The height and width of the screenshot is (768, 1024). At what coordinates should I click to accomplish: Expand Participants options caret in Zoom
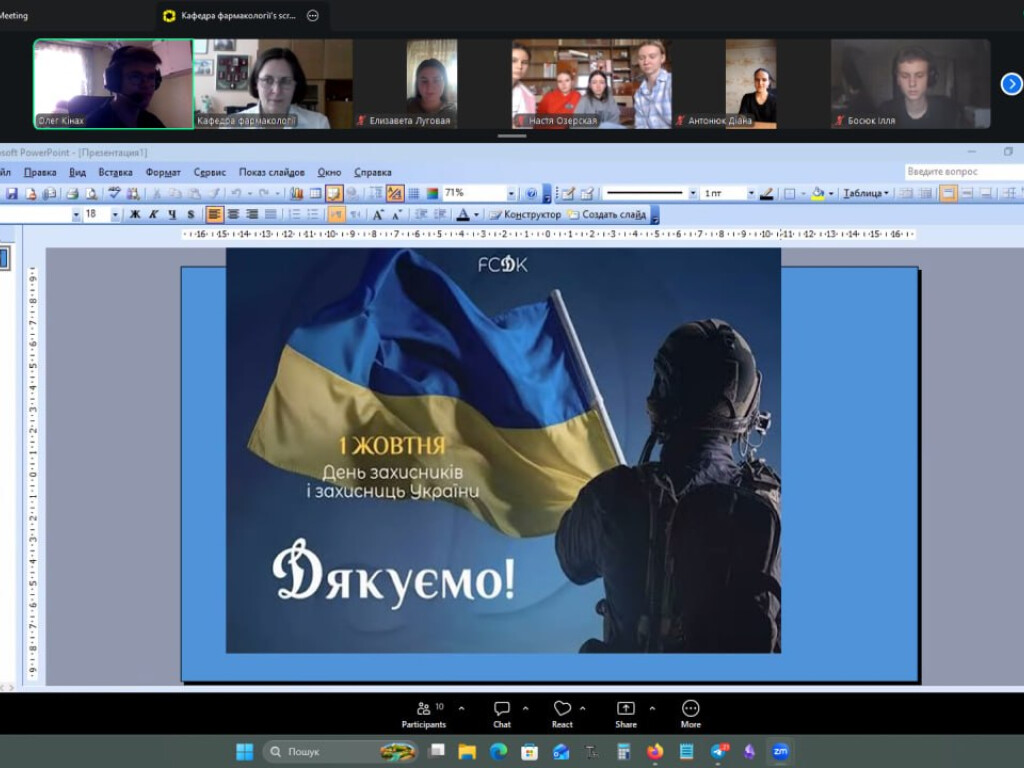[461, 709]
